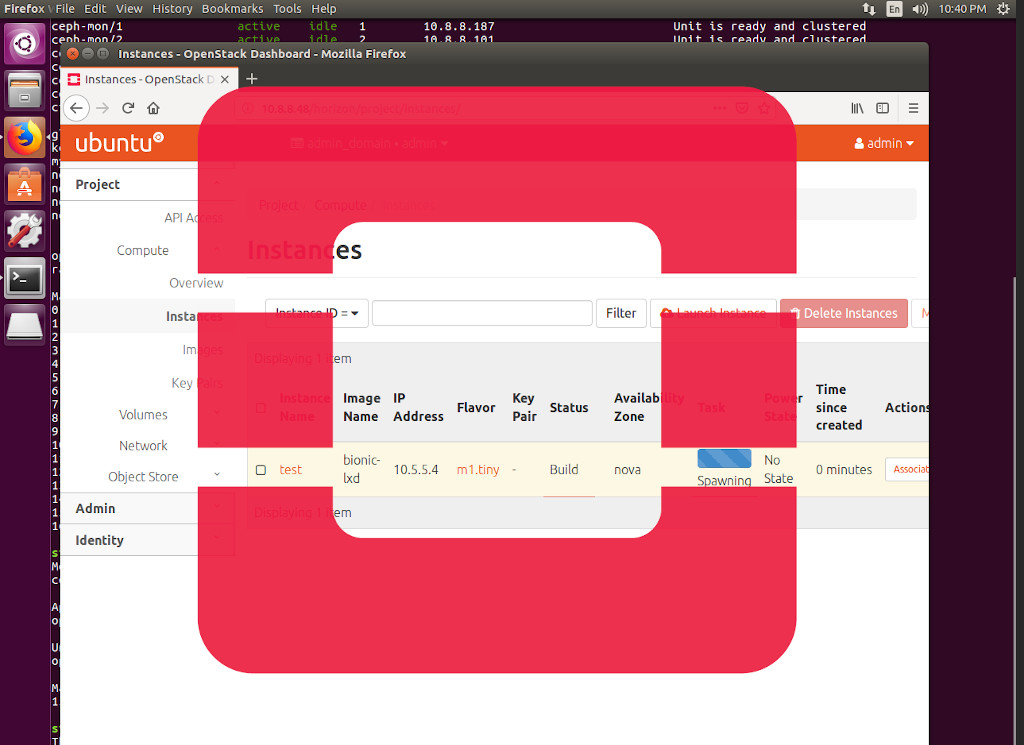The image size is (1024, 745).
Task: Select the bionic-lxd image name cell
Action: click(361, 469)
